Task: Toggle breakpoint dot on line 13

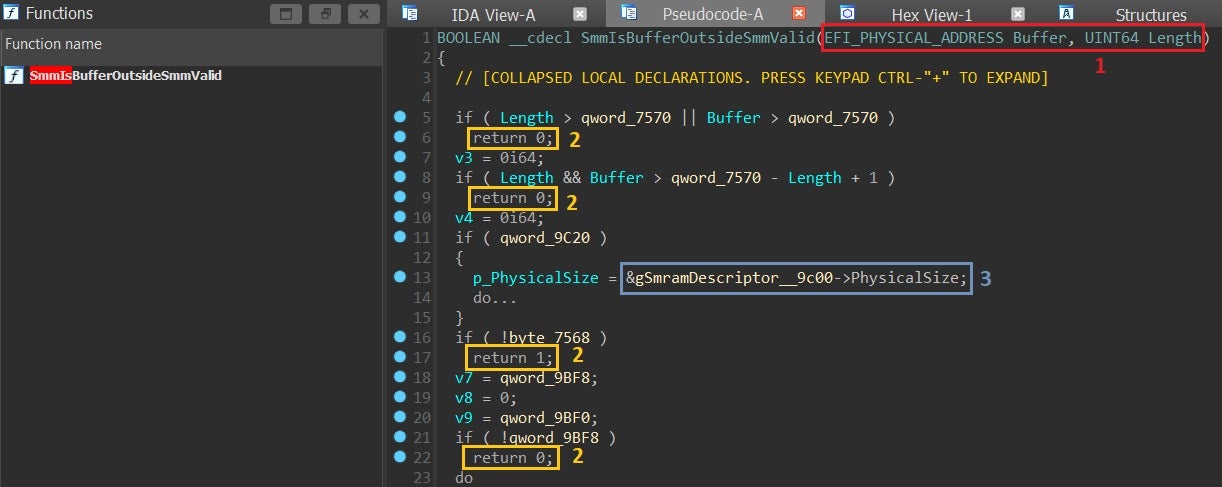Action: pos(400,277)
